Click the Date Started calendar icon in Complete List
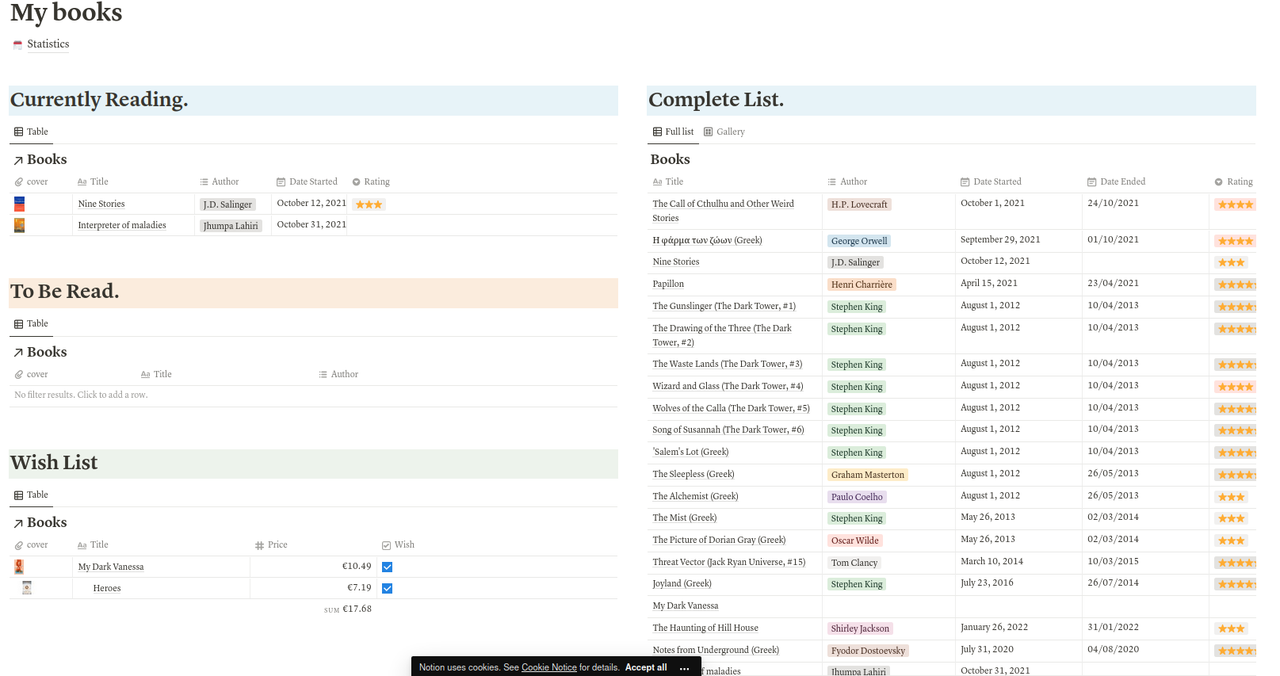The height and width of the screenshot is (676, 1280). [965, 182]
